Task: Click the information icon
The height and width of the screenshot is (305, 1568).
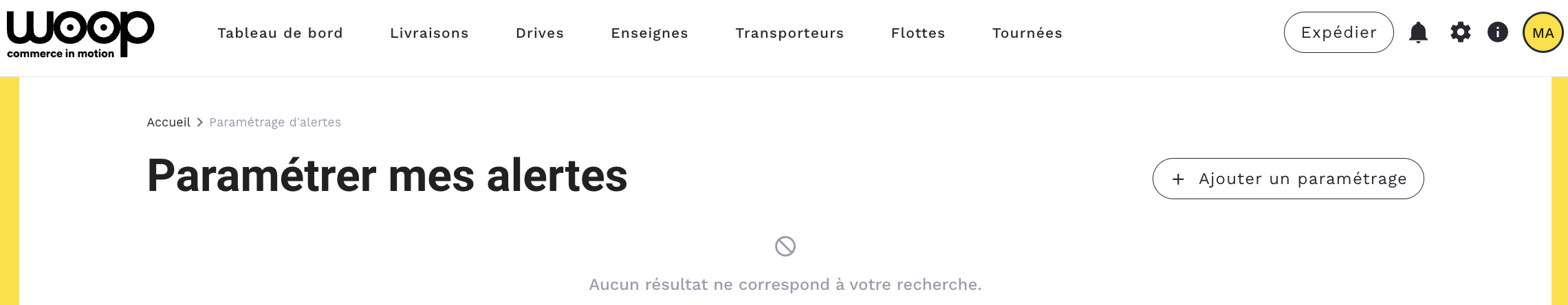Action: point(1497,32)
